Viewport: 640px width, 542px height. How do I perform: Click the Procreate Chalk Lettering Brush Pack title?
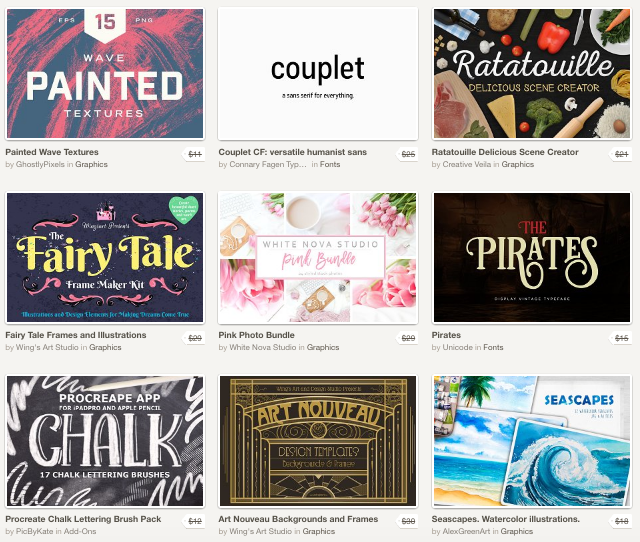click(83, 519)
